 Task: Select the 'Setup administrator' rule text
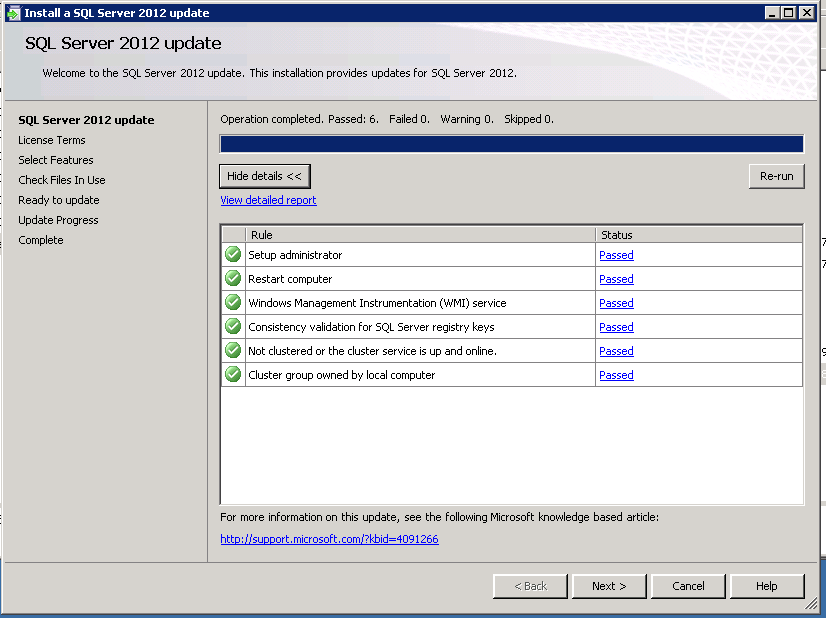point(295,255)
